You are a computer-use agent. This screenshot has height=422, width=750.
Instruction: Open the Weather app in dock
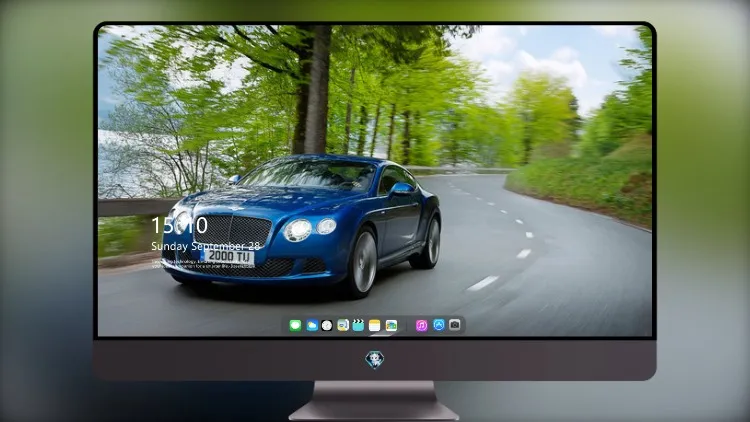(x=311, y=325)
